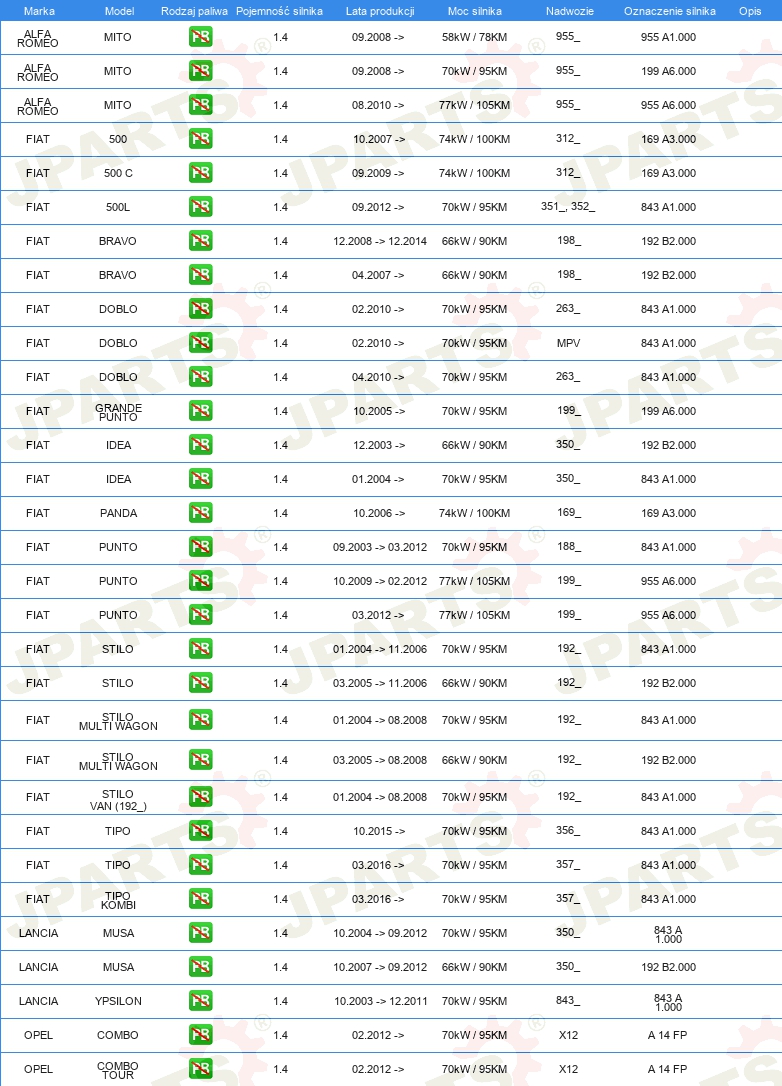
Task: Click the Oznaczenie silnika column header
Action: tap(669, 11)
